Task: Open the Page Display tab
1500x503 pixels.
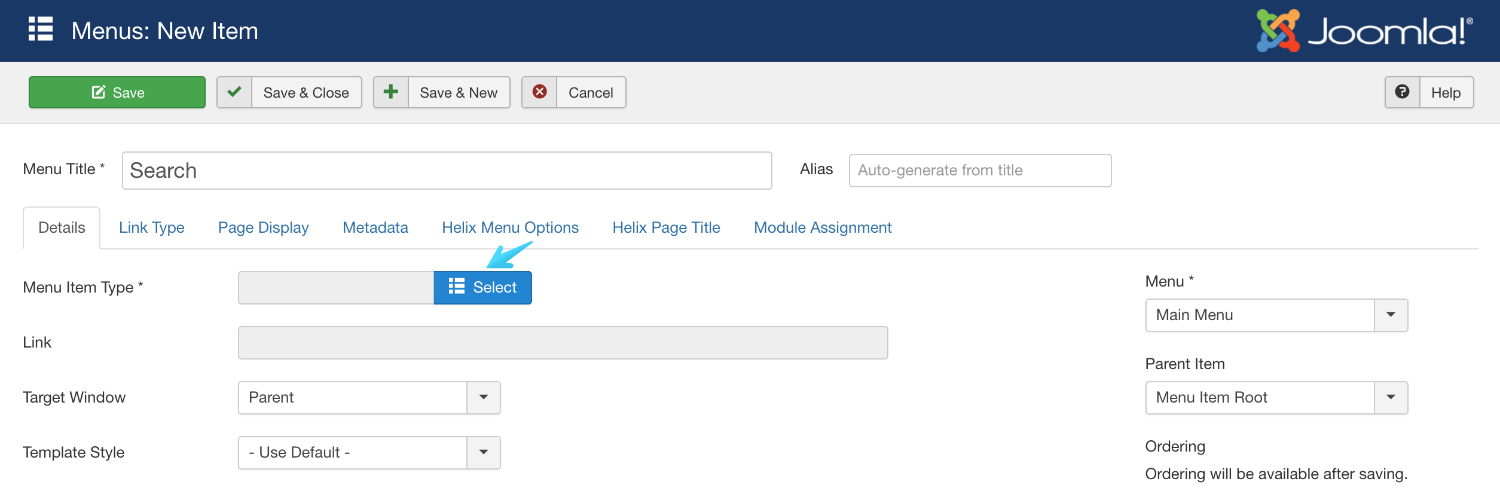Action: [x=263, y=227]
